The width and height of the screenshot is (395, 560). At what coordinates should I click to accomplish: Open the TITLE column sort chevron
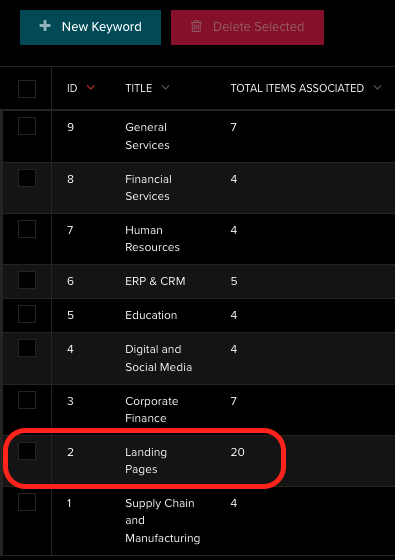165,87
